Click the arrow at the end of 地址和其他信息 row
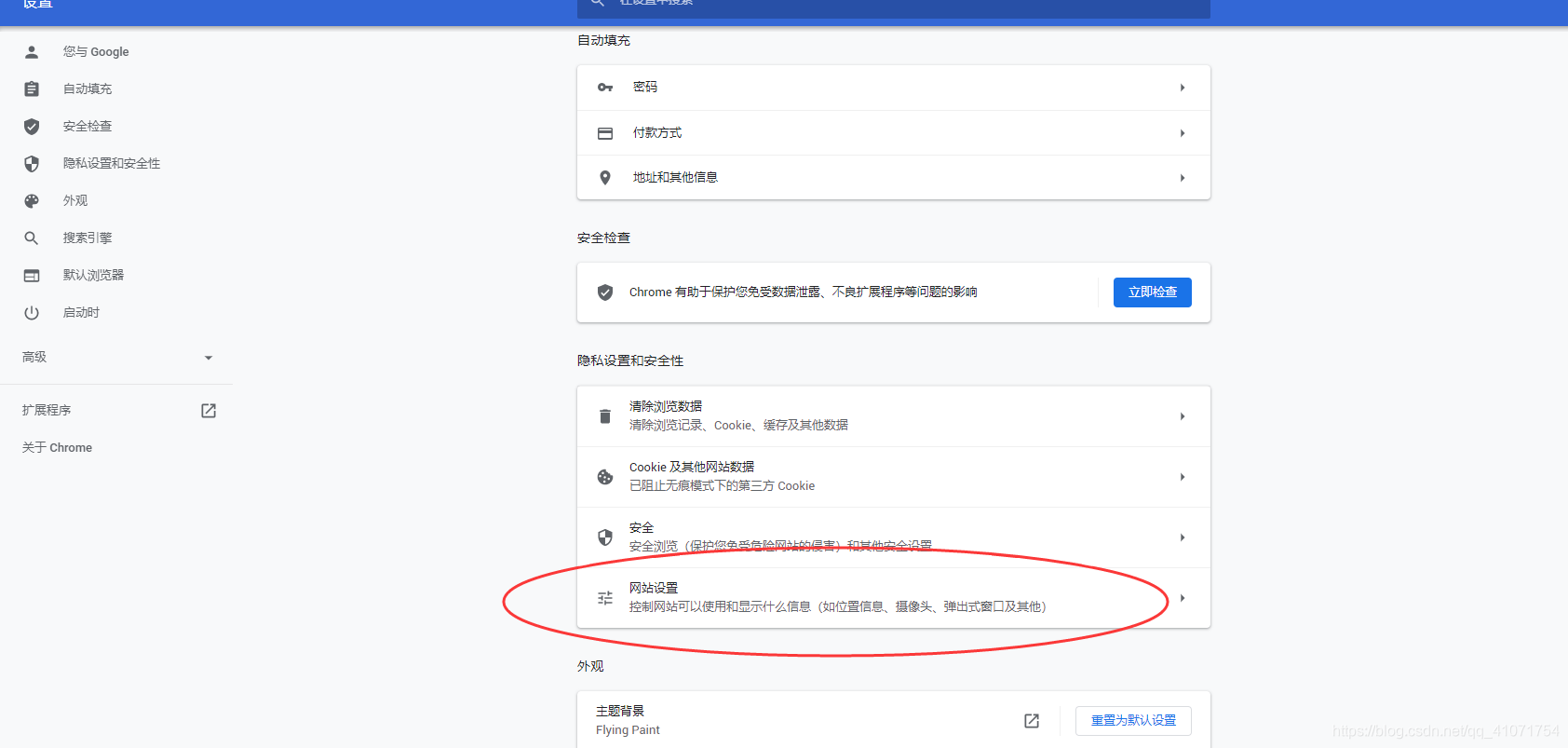 1183,178
